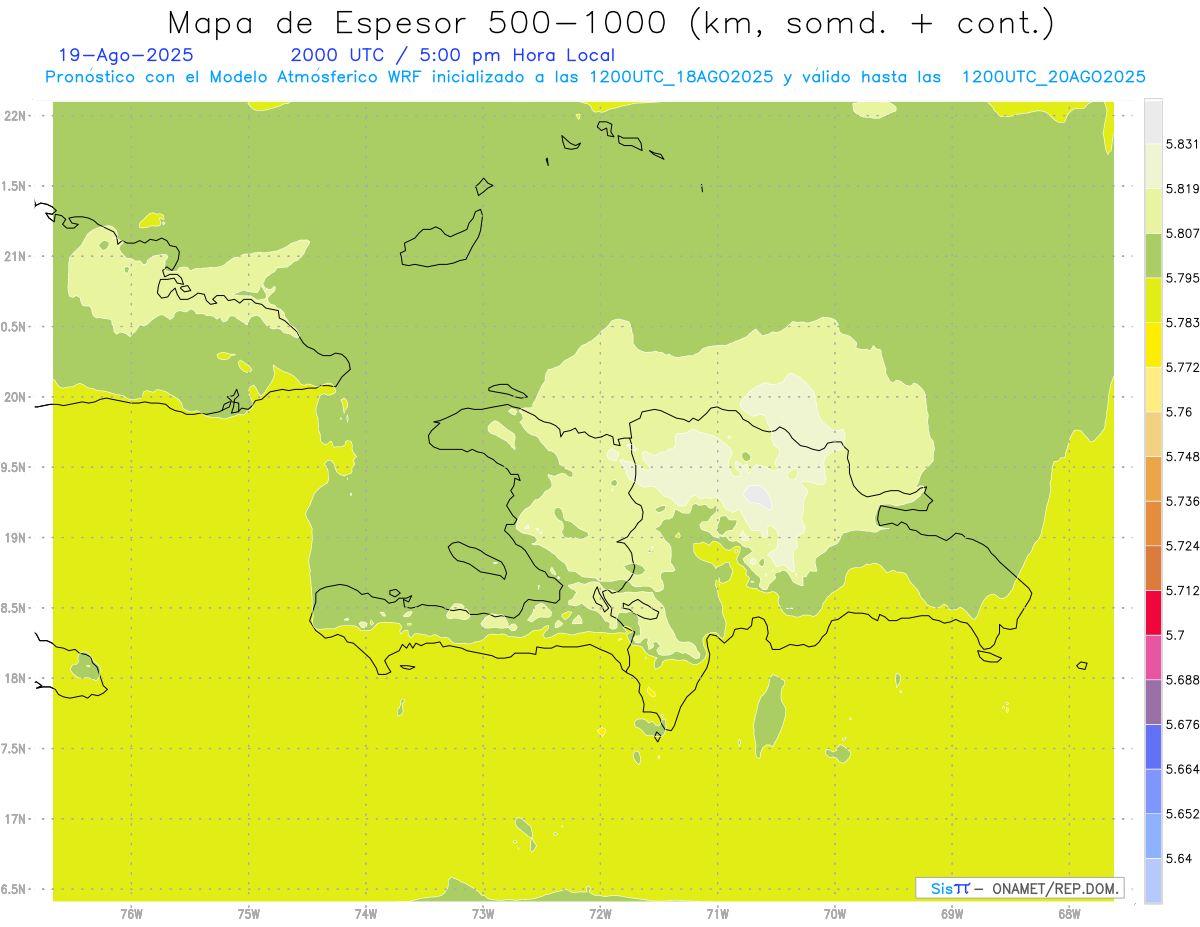Click the legend value "5.652"
This screenshot has width=1200, height=927.
[1182, 814]
